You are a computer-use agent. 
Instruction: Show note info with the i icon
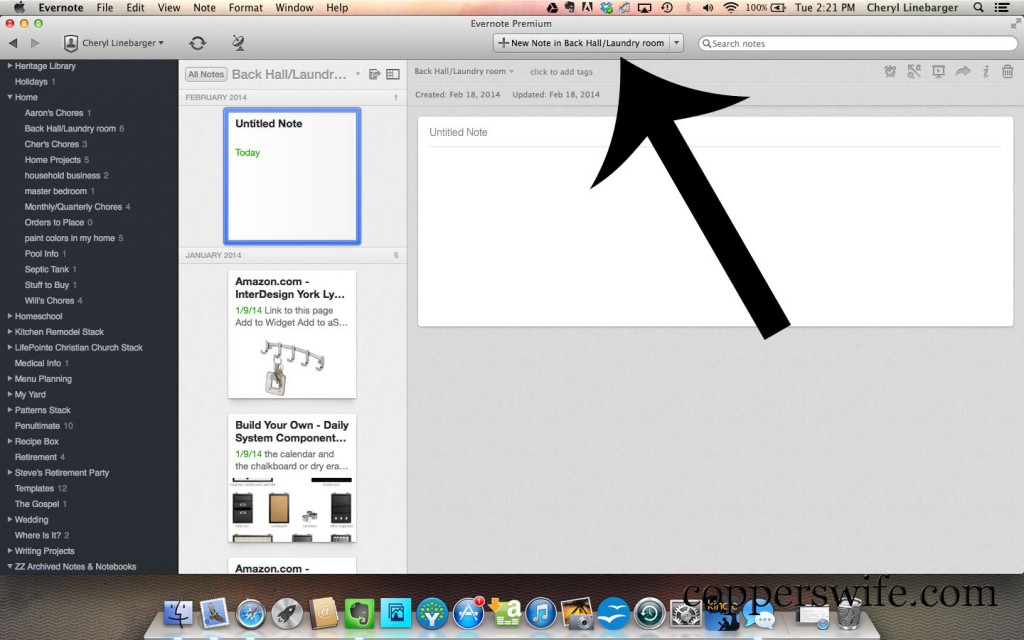985,72
